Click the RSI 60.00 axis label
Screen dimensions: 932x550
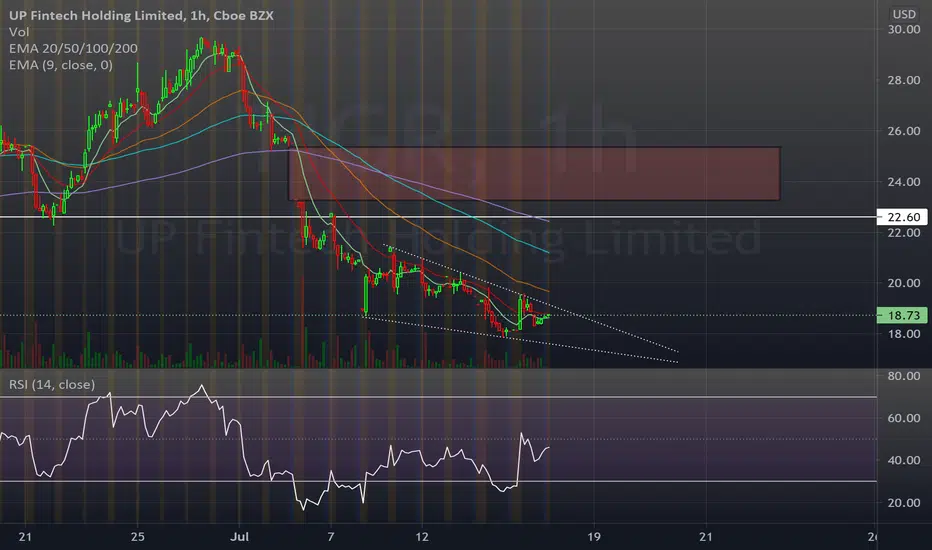(903, 418)
